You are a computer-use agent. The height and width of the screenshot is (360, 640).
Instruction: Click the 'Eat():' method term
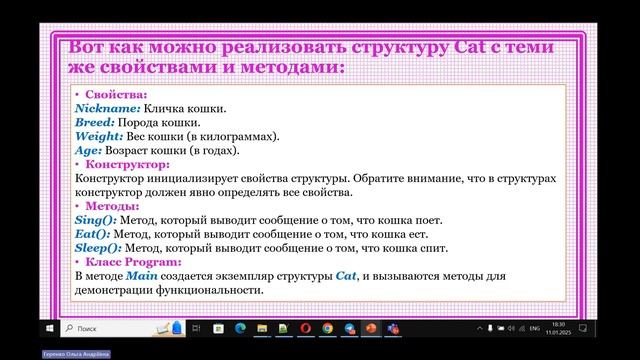[92, 234]
